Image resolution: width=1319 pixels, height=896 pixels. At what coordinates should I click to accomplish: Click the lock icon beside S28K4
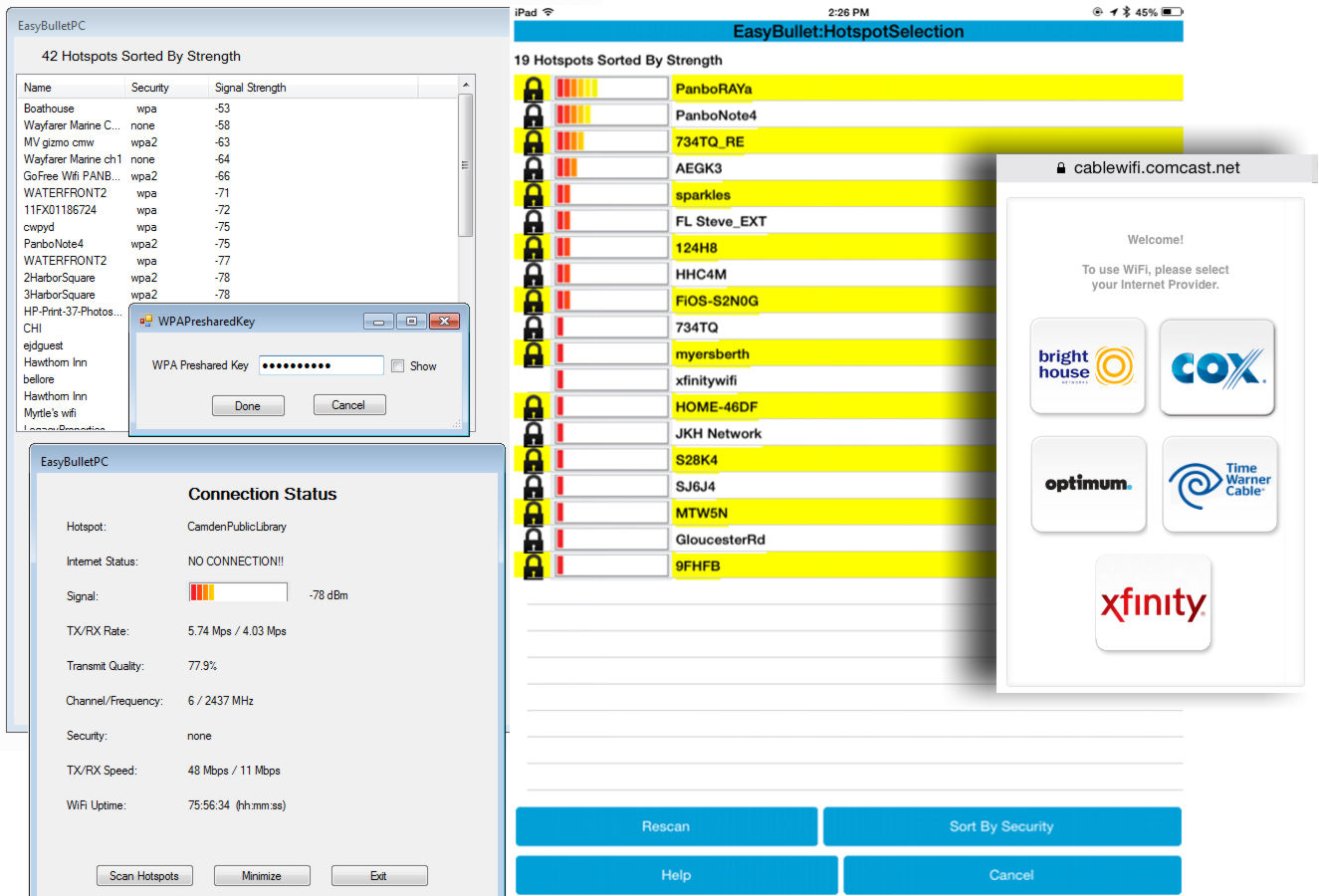pyautogui.click(x=534, y=460)
